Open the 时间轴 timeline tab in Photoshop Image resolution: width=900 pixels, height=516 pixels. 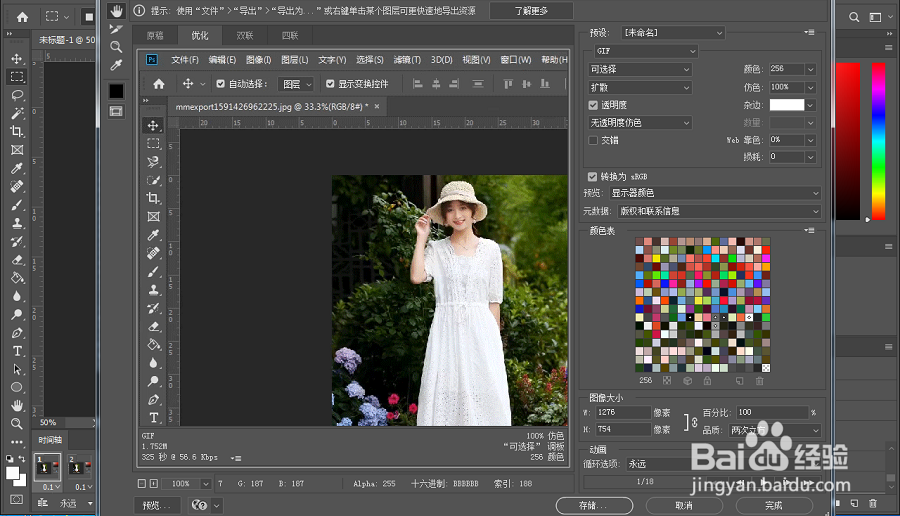click(x=50, y=440)
